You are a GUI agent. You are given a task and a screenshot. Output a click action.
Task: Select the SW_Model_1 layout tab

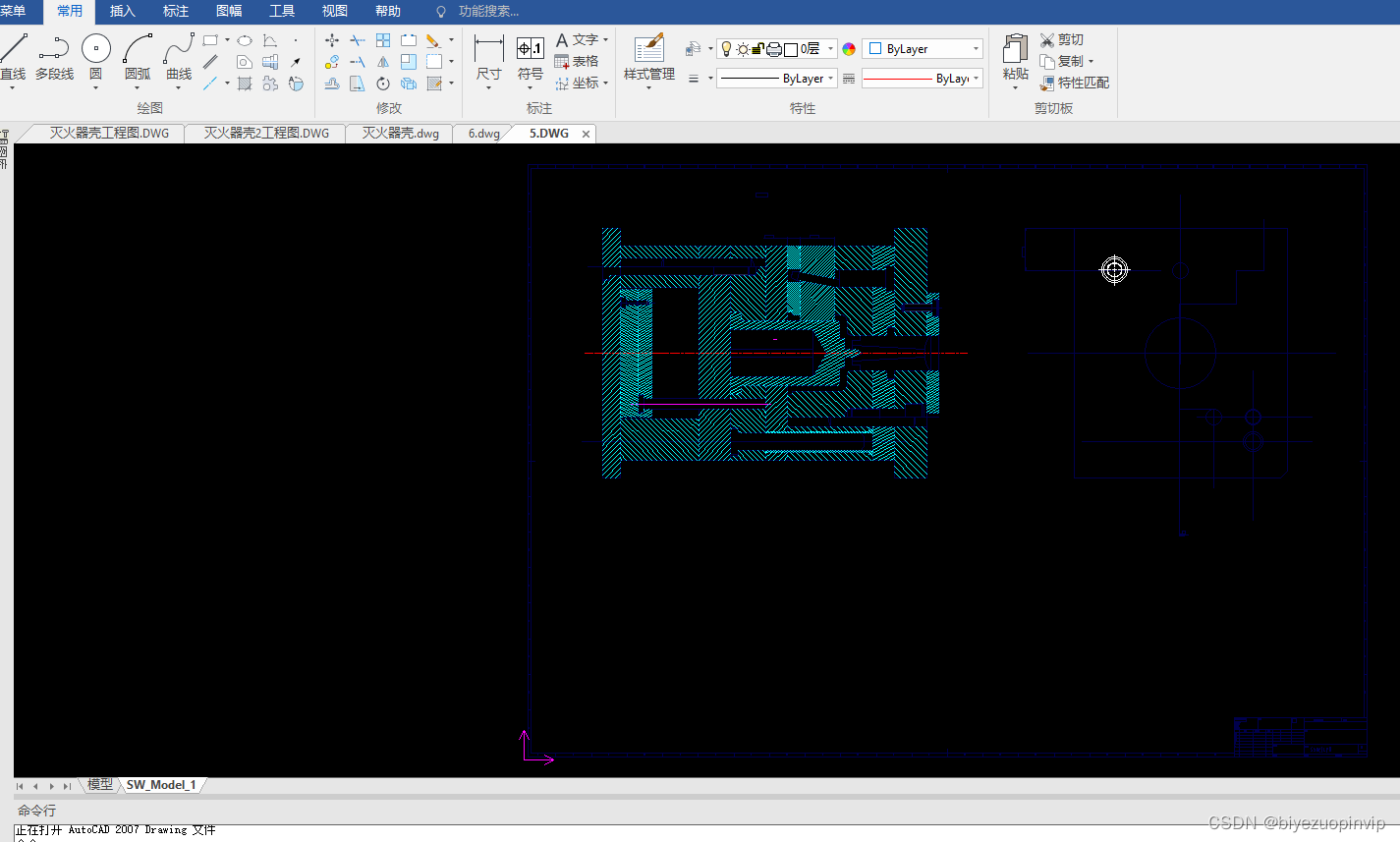[x=161, y=785]
